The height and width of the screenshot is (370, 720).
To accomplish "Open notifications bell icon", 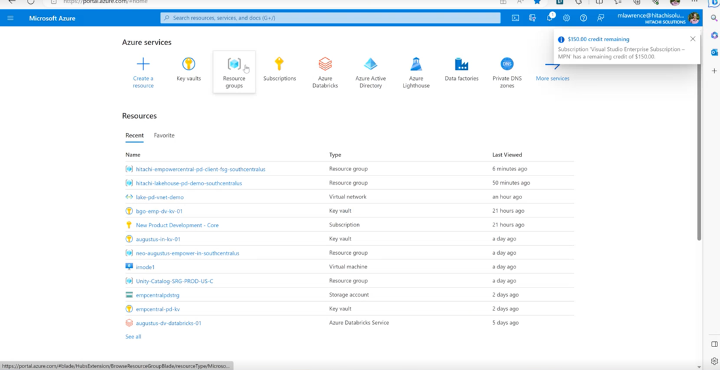I will (x=550, y=18).
